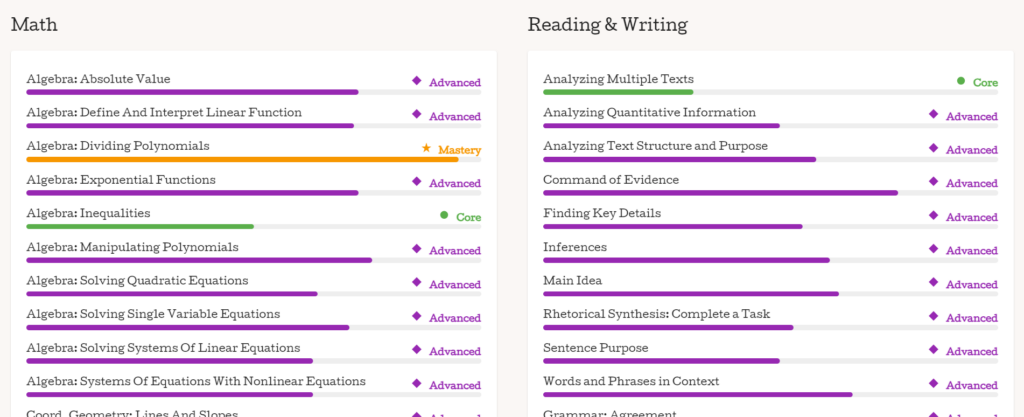Click the purple diamond next to Inferences
The image size is (1024, 417).
933,248
